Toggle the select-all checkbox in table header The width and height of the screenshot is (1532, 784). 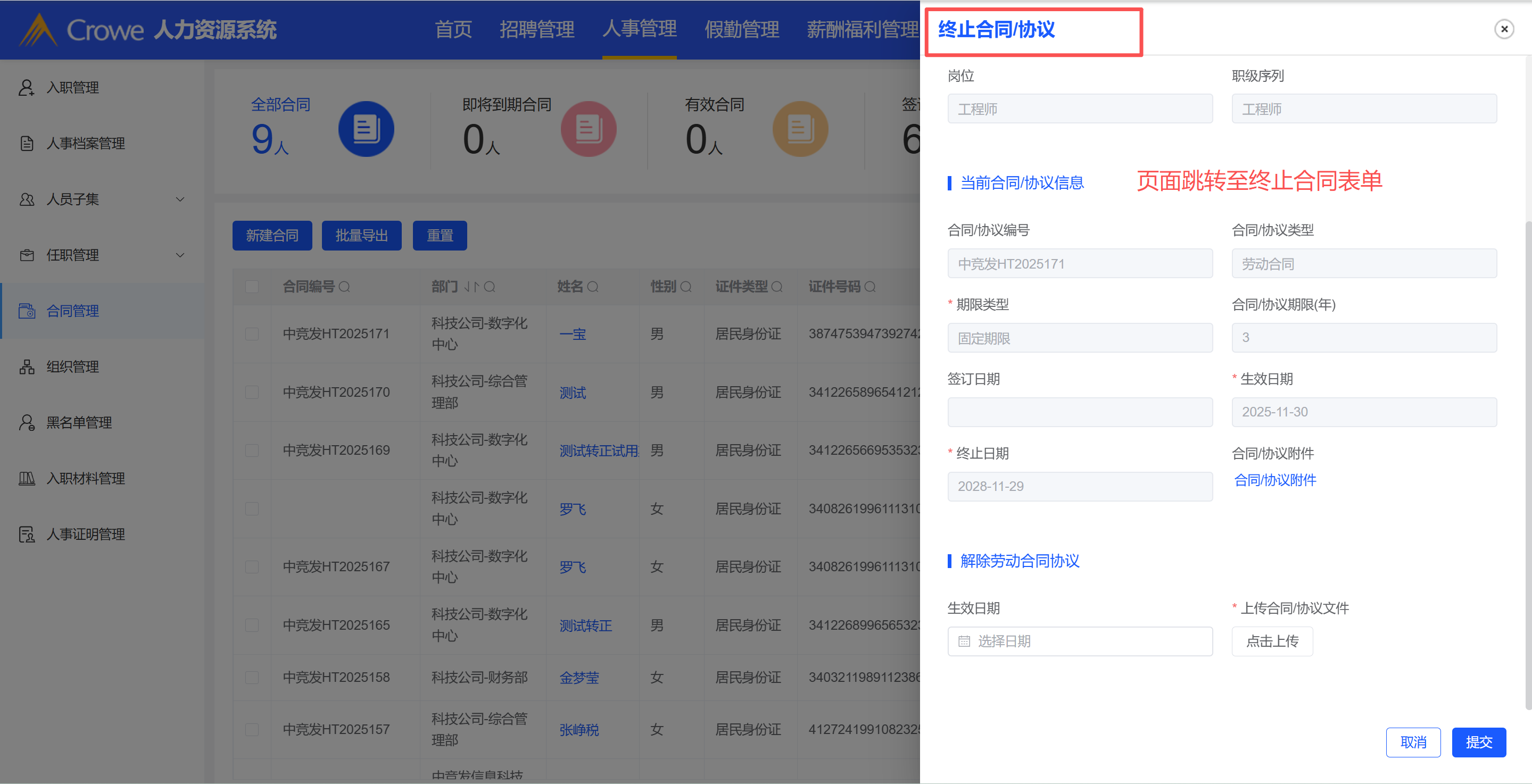point(252,287)
